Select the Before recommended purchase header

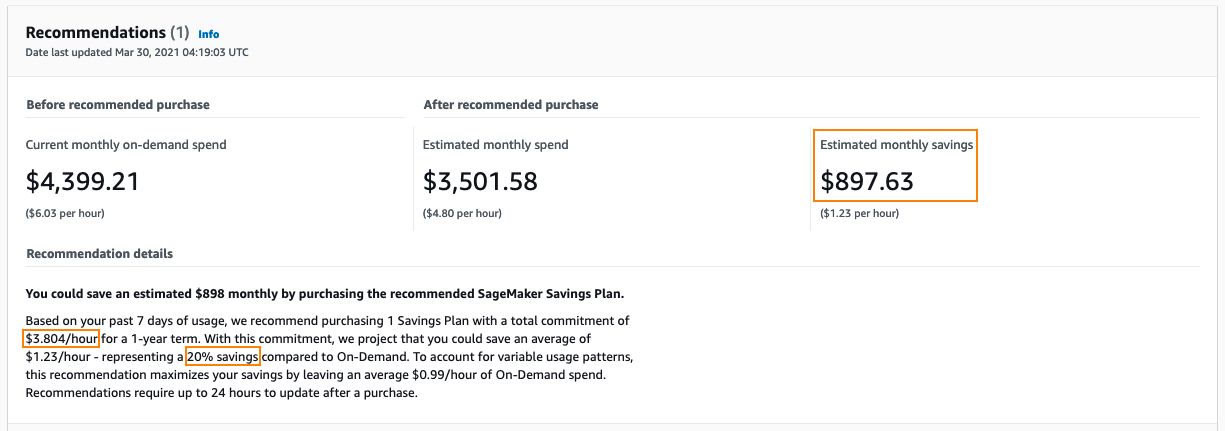click(117, 104)
